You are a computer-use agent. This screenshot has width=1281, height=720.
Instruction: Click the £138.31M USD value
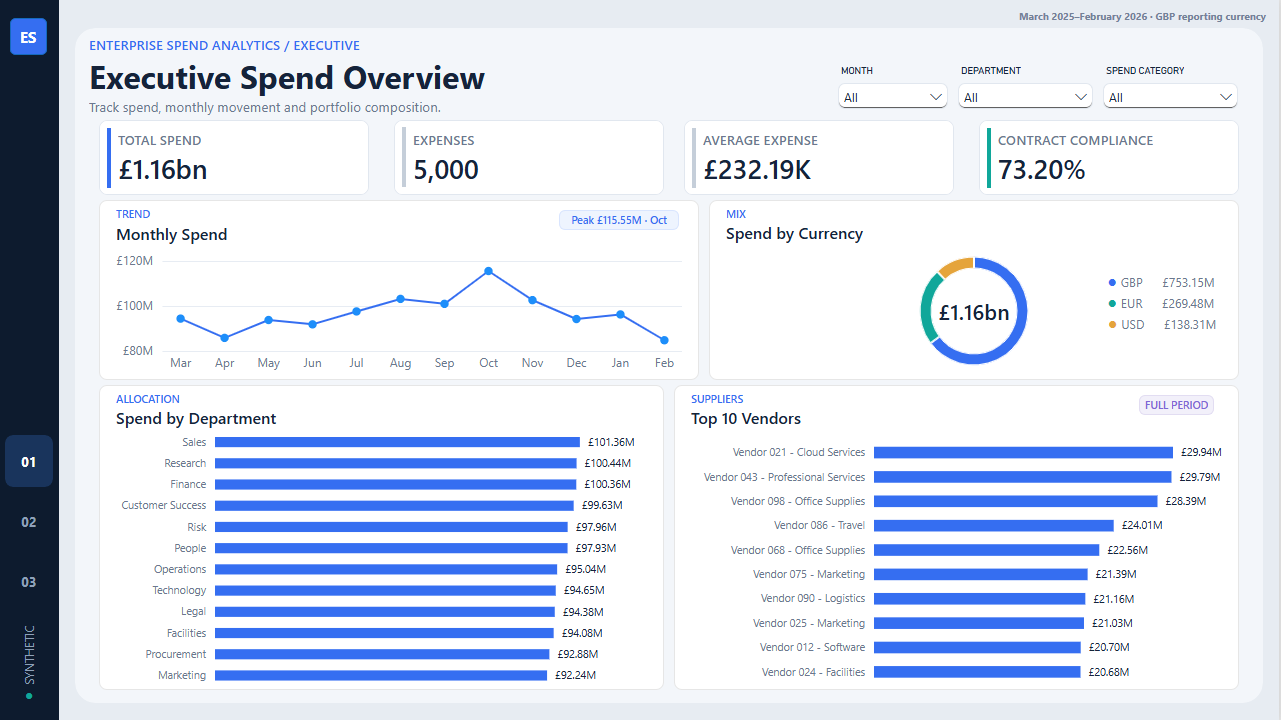pos(1188,325)
